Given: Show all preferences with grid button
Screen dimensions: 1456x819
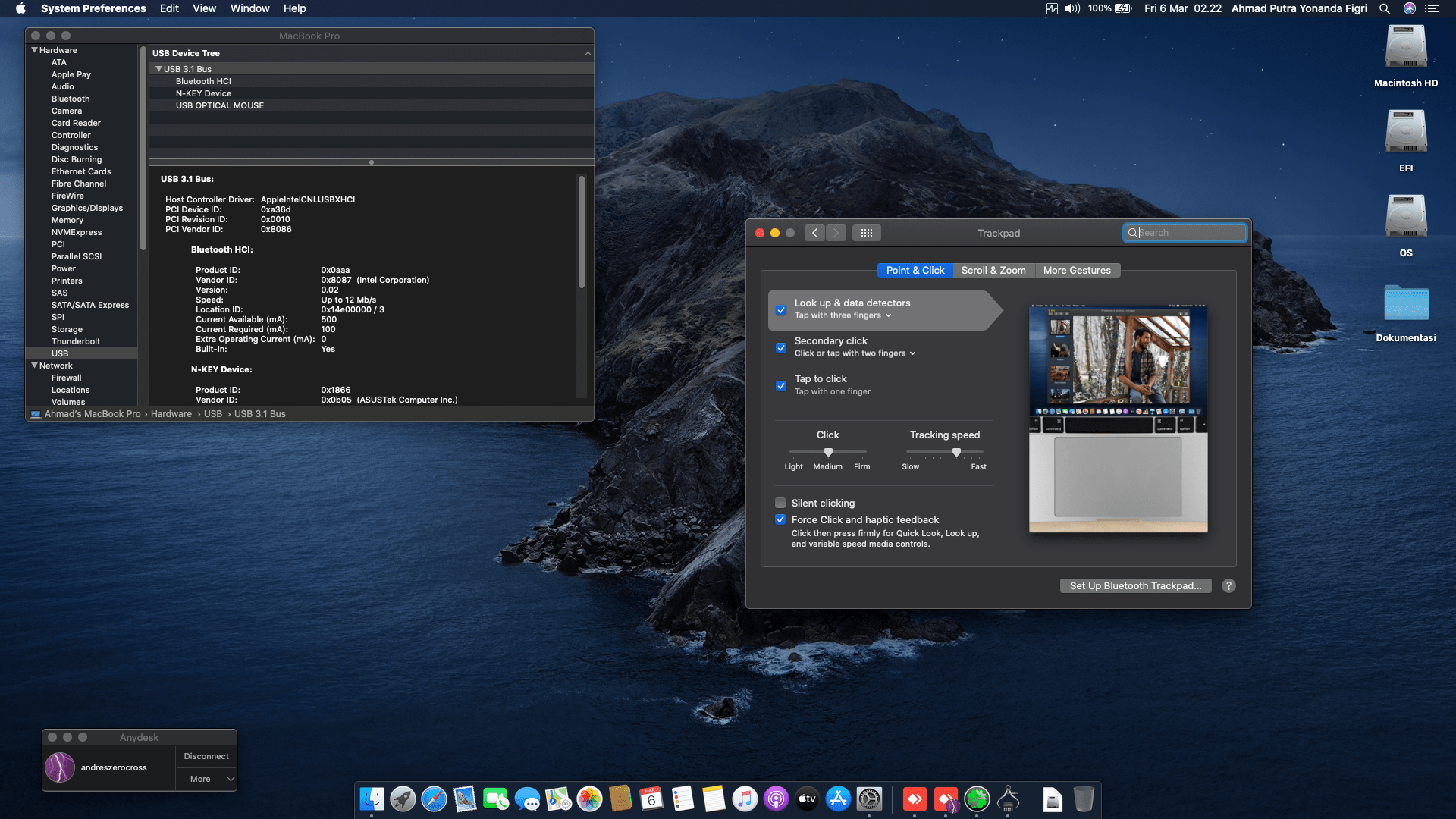Looking at the screenshot, I should [867, 233].
